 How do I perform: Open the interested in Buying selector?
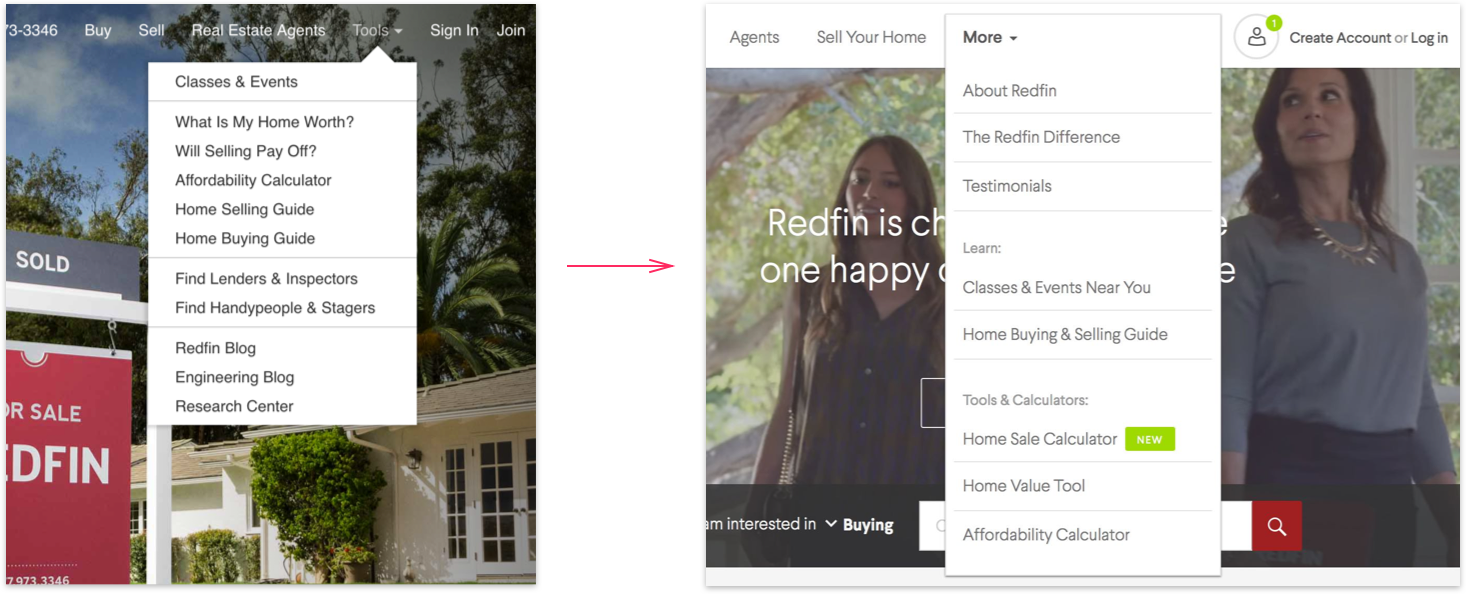pos(859,525)
